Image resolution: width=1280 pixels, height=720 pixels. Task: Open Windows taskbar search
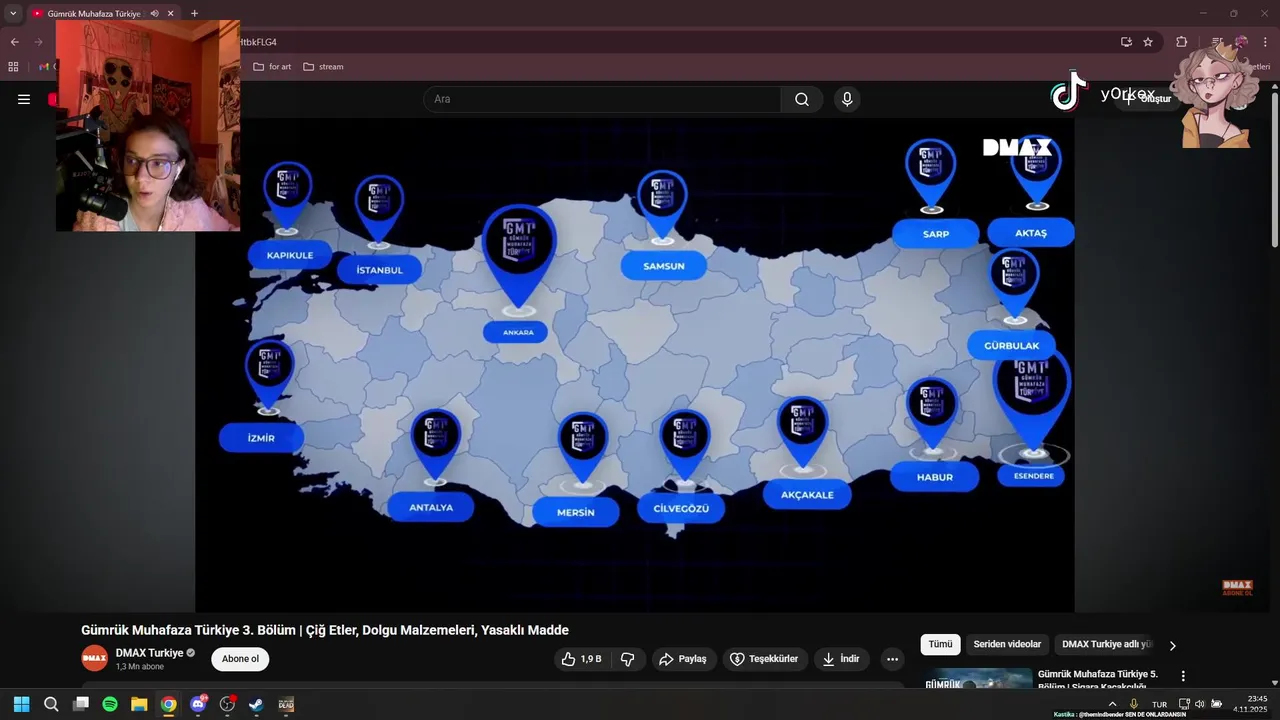coord(51,704)
